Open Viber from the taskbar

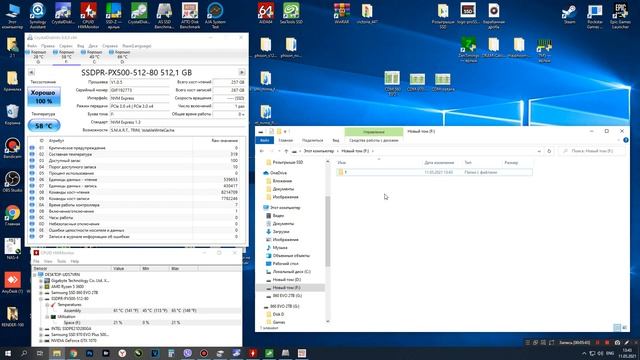(187, 353)
